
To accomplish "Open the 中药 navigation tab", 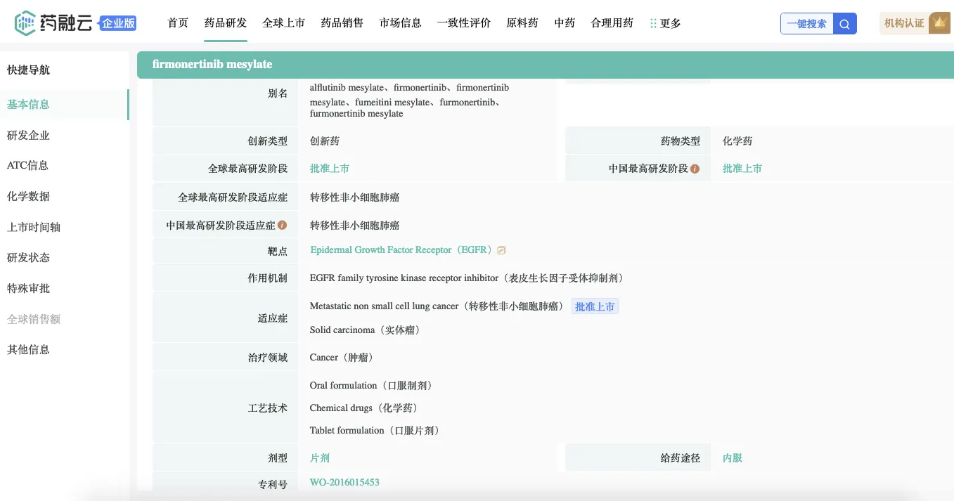I will click(564, 23).
